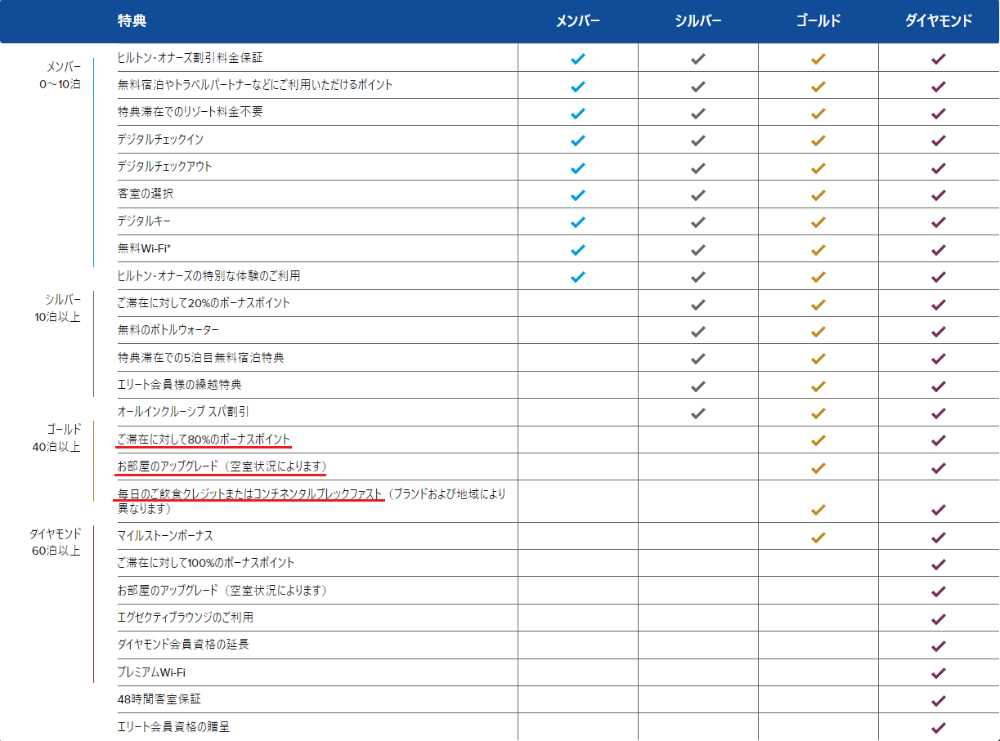Click Silver checkmark for 特典滞在での5泊目無料宿泊特典
Image resolution: width=1000 pixels, height=741 pixels.
click(x=698, y=359)
